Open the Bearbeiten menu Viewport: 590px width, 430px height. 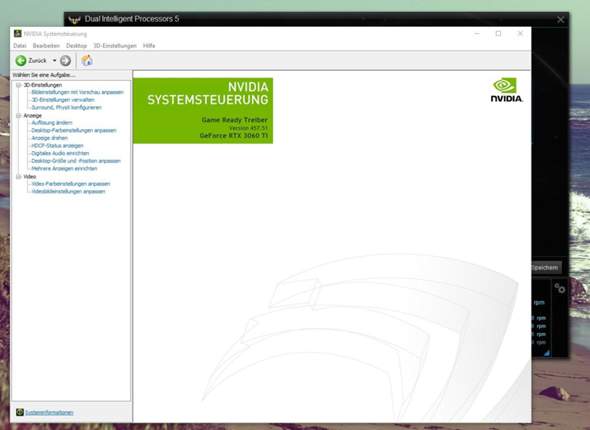coord(46,46)
